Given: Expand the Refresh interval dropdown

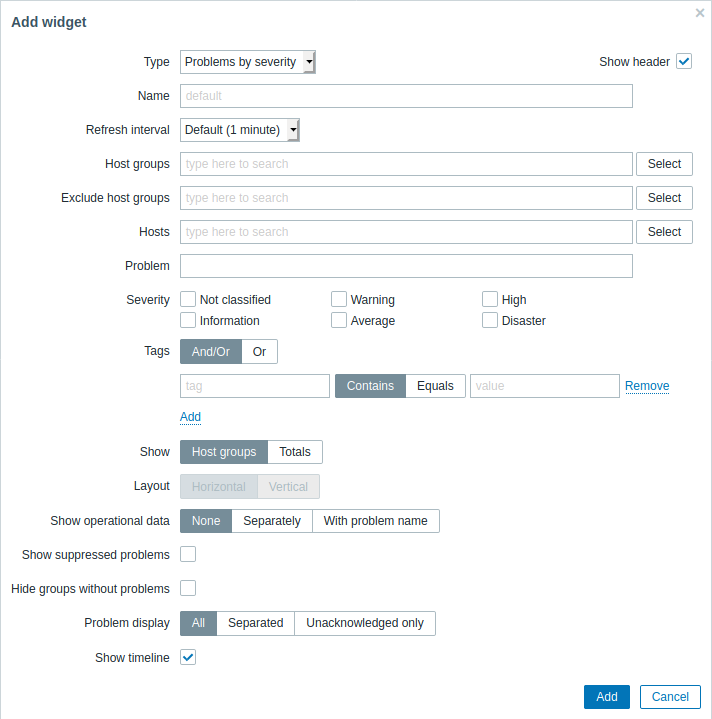Looking at the screenshot, I should (240, 130).
